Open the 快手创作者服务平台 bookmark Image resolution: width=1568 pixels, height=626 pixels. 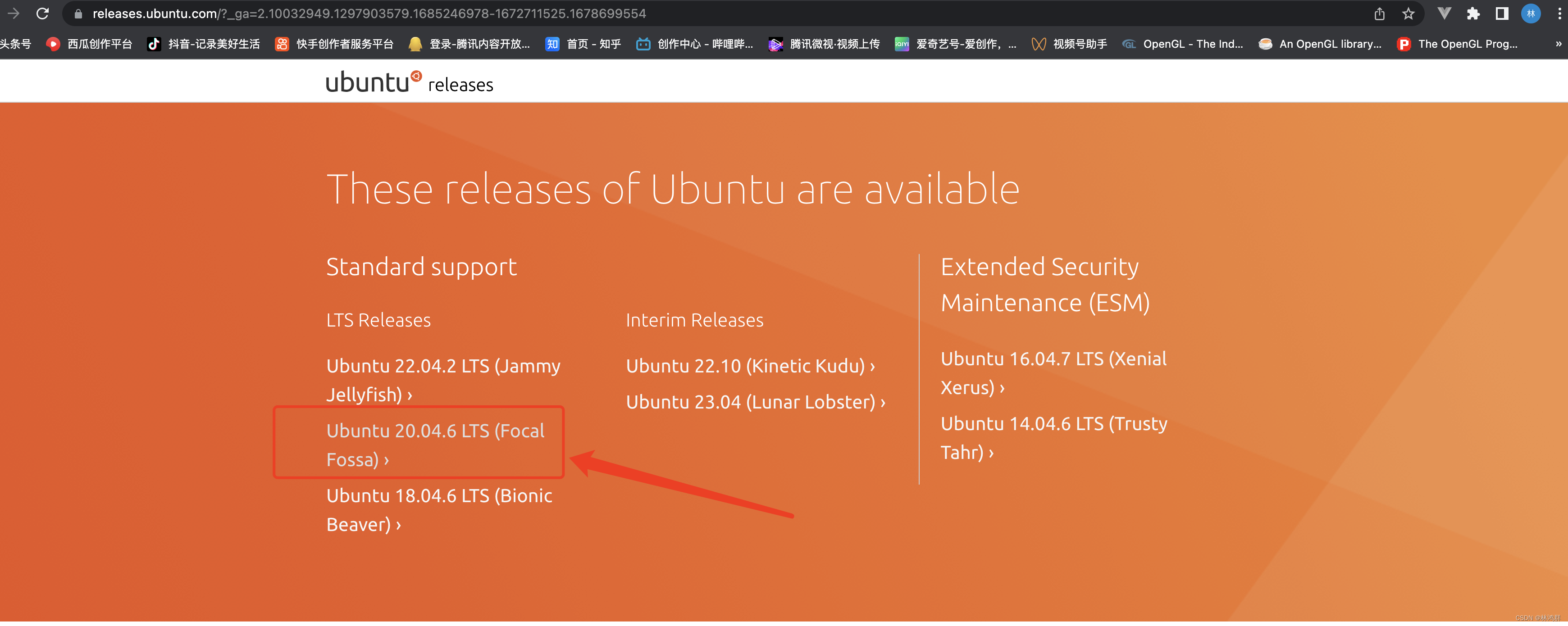(333, 44)
